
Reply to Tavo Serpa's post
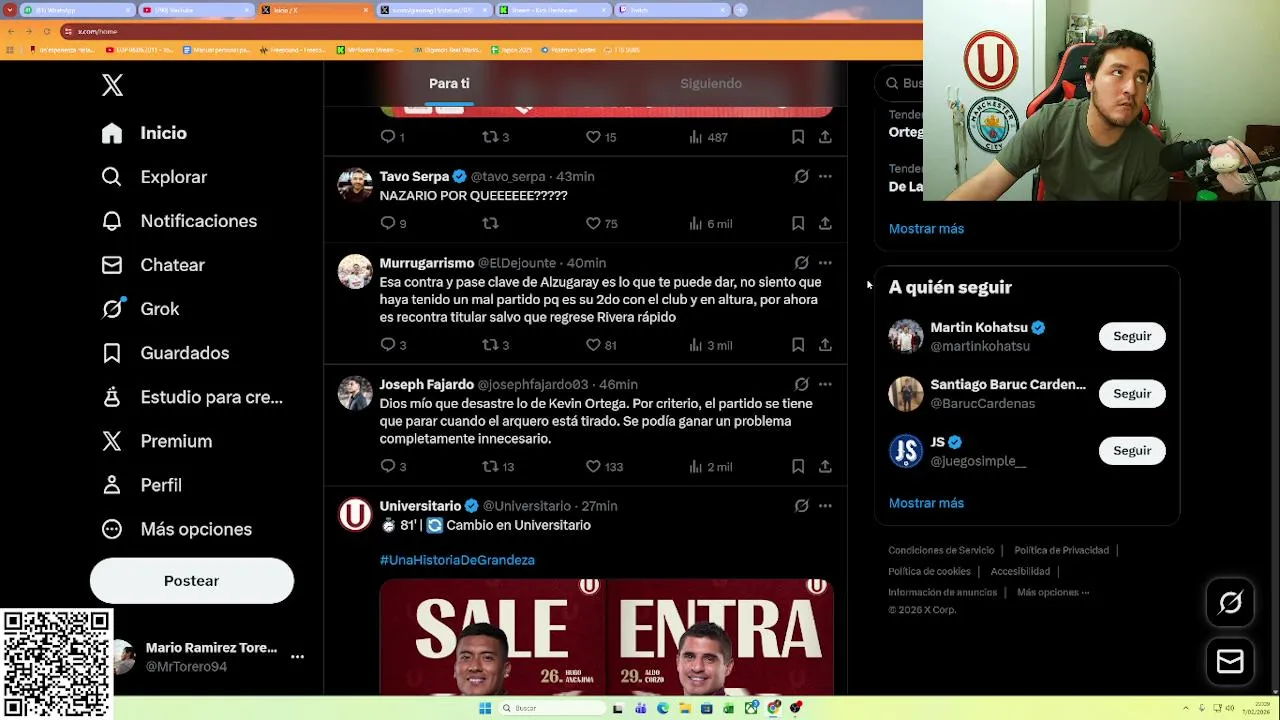click(x=393, y=223)
